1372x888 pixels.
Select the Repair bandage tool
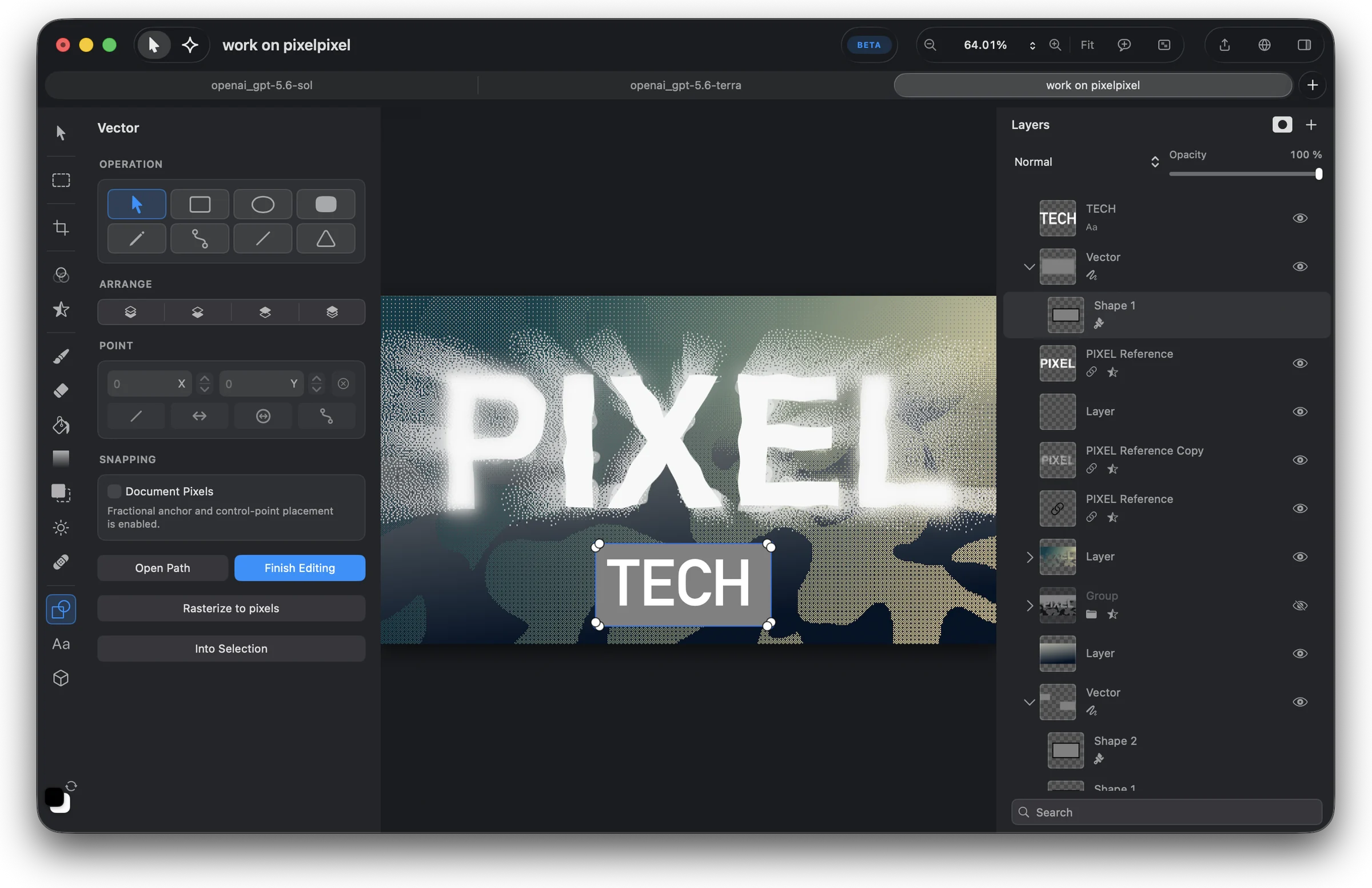tap(61, 562)
